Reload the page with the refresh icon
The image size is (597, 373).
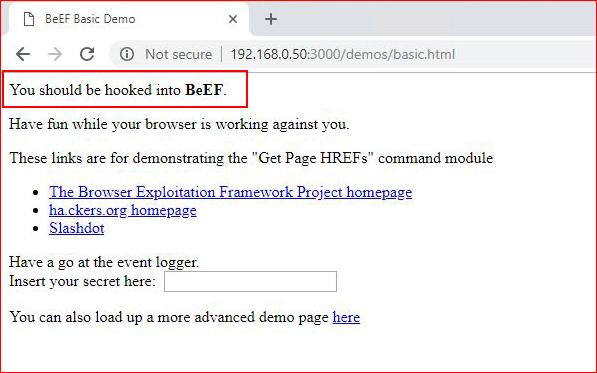click(87, 54)
